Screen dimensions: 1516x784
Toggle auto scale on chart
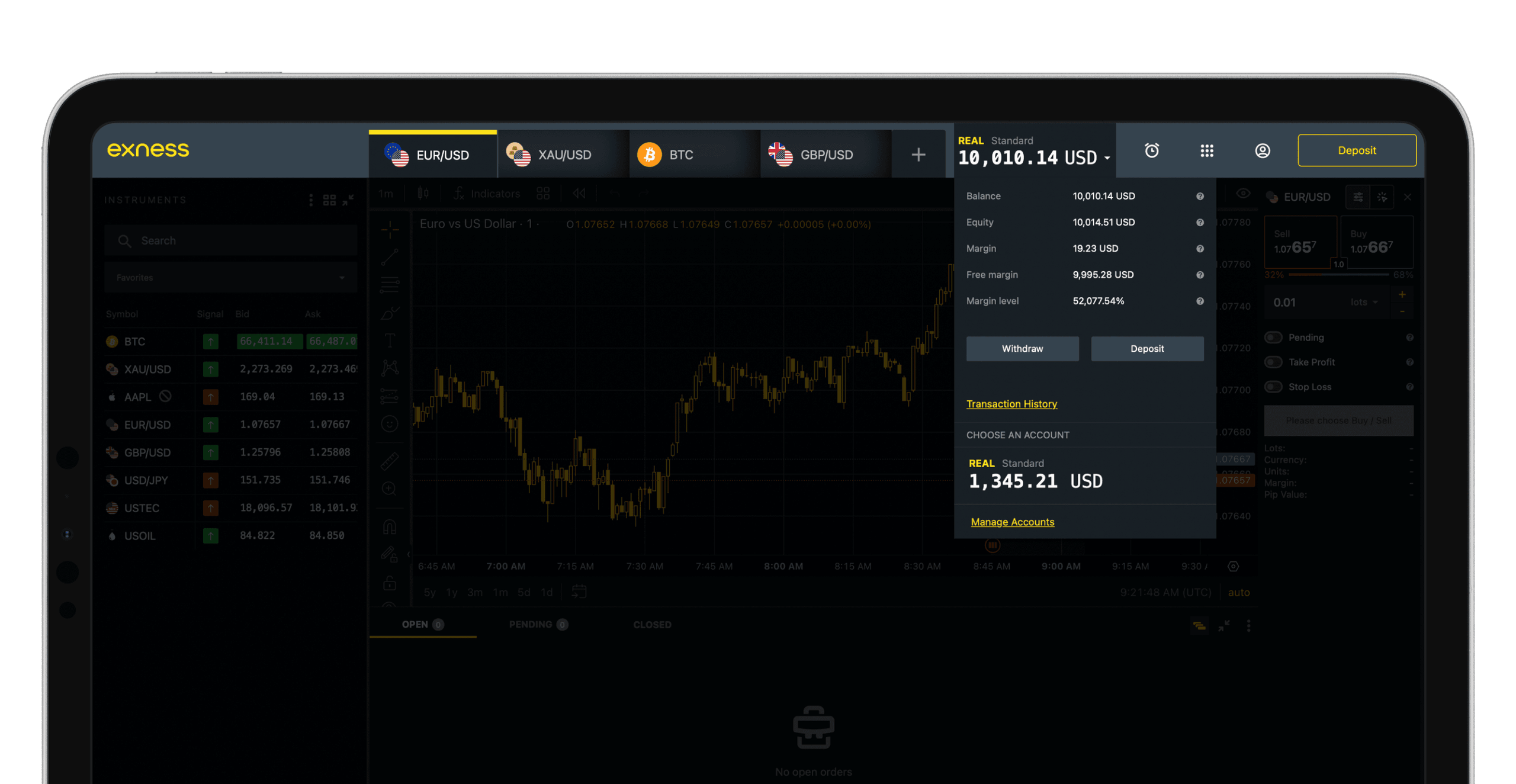pos(1238,592)
